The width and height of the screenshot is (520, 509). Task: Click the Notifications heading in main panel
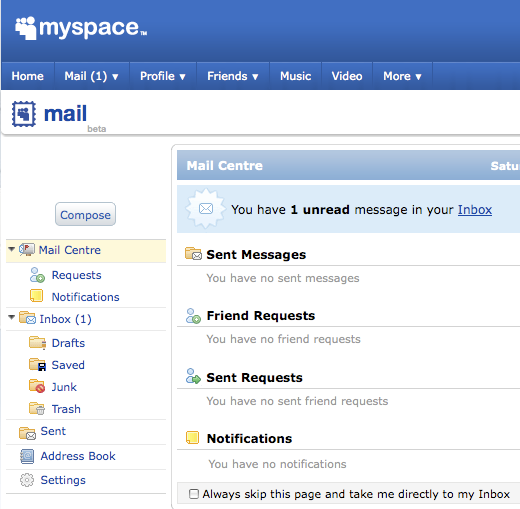[249, 439]
